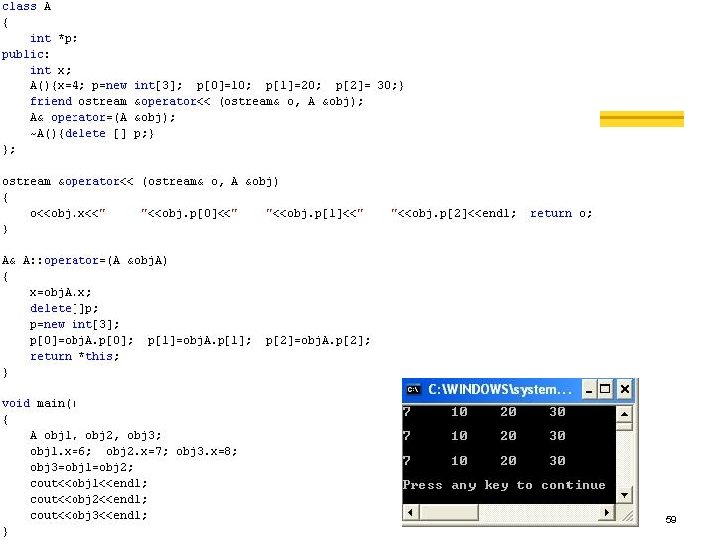720x540 pixels.
Task: Click the console title bar text
Action: (500, 389)
